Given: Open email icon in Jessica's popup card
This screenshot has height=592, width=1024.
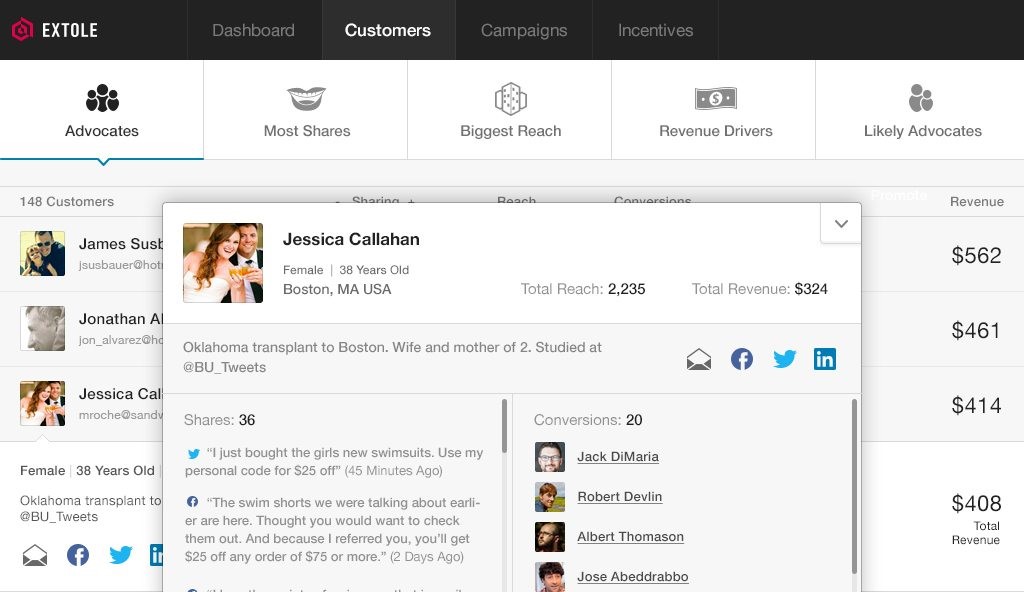Looking at the screenshot, I should point(699,360).
